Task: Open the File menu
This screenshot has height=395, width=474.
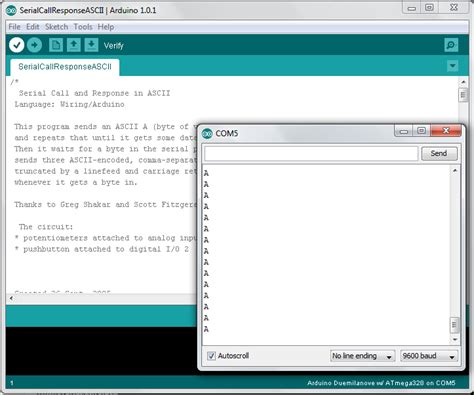Action: pyautogui.click(x=14, y=27)
